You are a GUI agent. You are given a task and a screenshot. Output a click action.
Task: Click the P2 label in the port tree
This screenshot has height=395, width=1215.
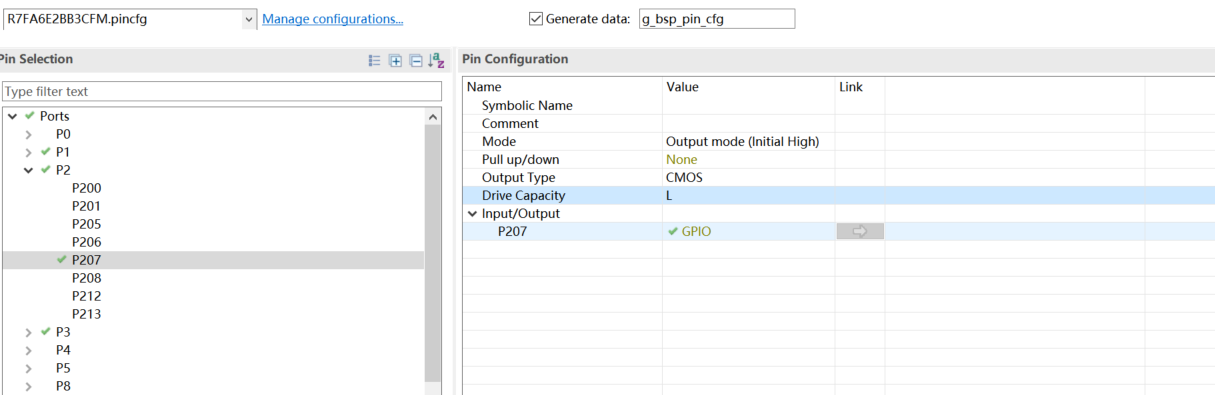[63, 170]
